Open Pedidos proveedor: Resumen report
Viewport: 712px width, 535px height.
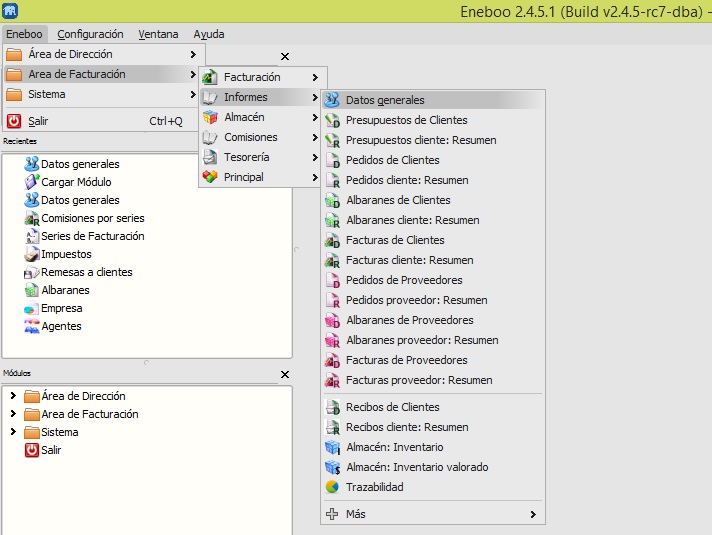coord(433,300)
